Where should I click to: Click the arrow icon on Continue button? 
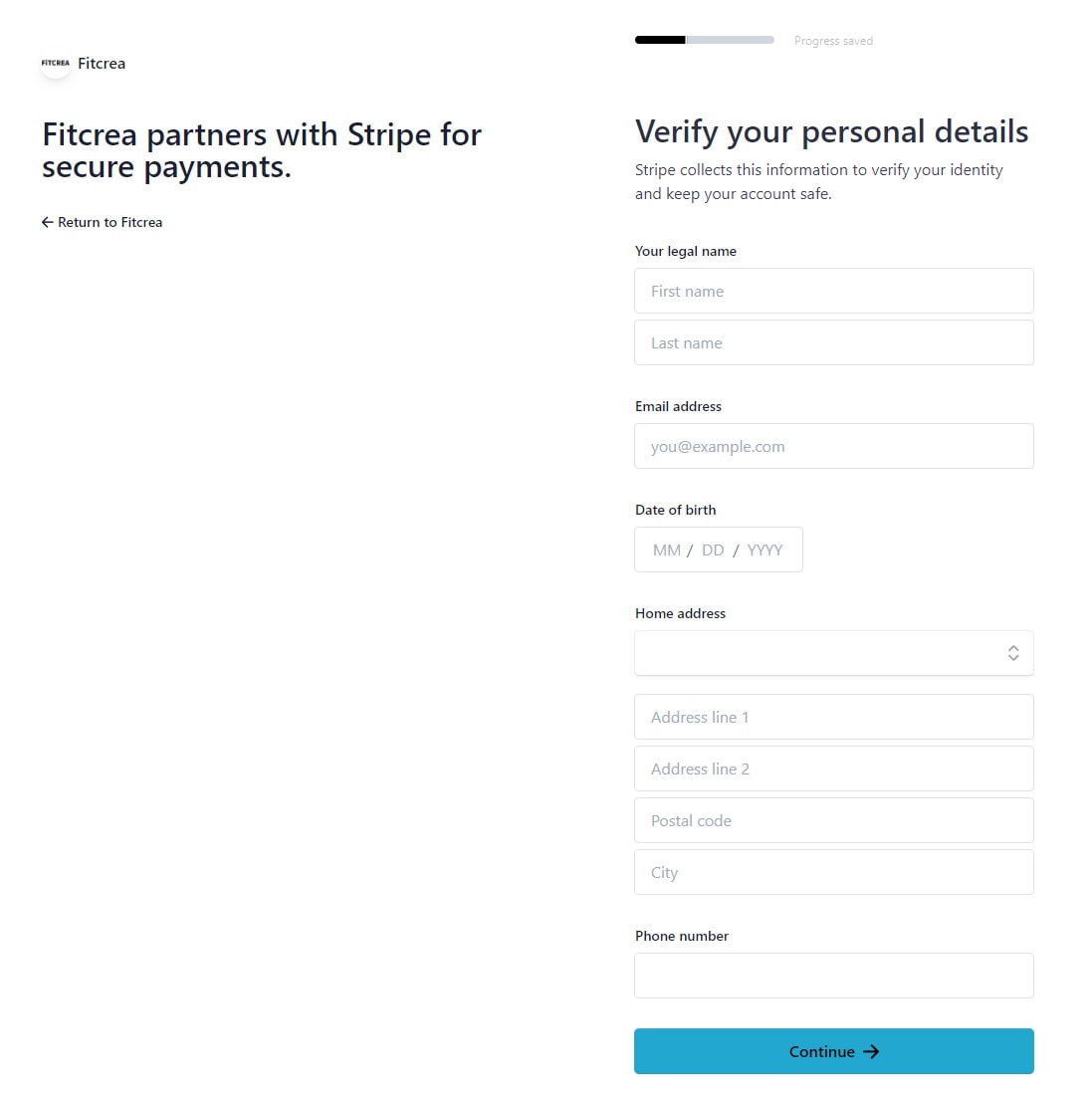point(870,1052)
